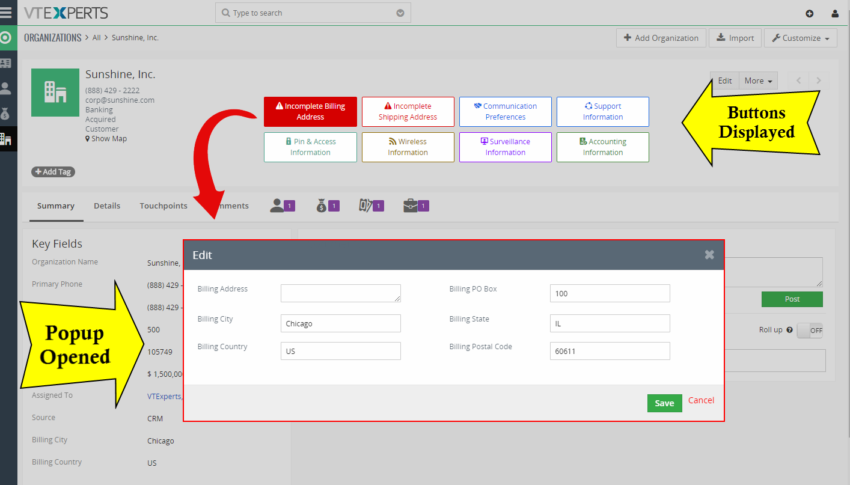Click the Billing Country field
This screenshot has width=850, height=485.
click(340, 351)
